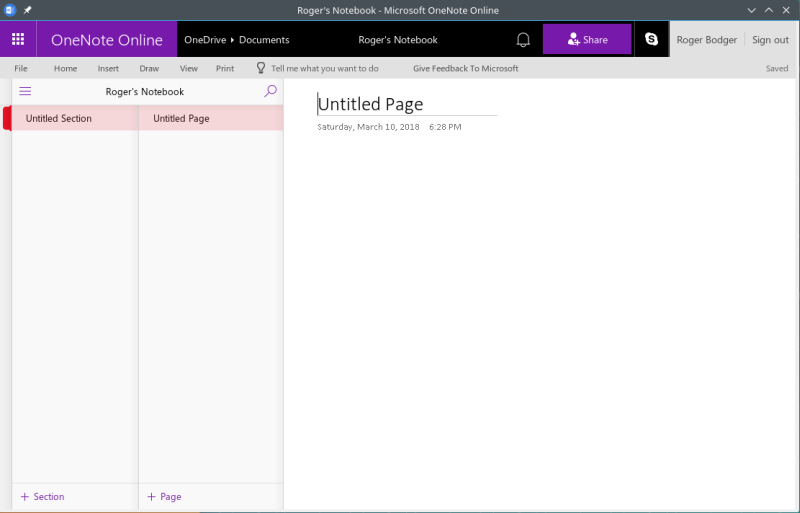Add a new Page
Screen dimensions: 800x513
coord(164,496)
